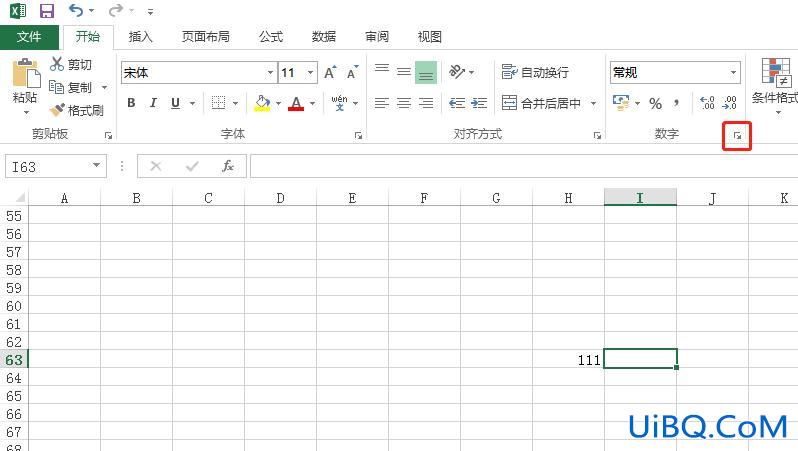Click 合并后居中 merge and center
The width and height of the screenshot is (798, 451).
pos(541,103)
